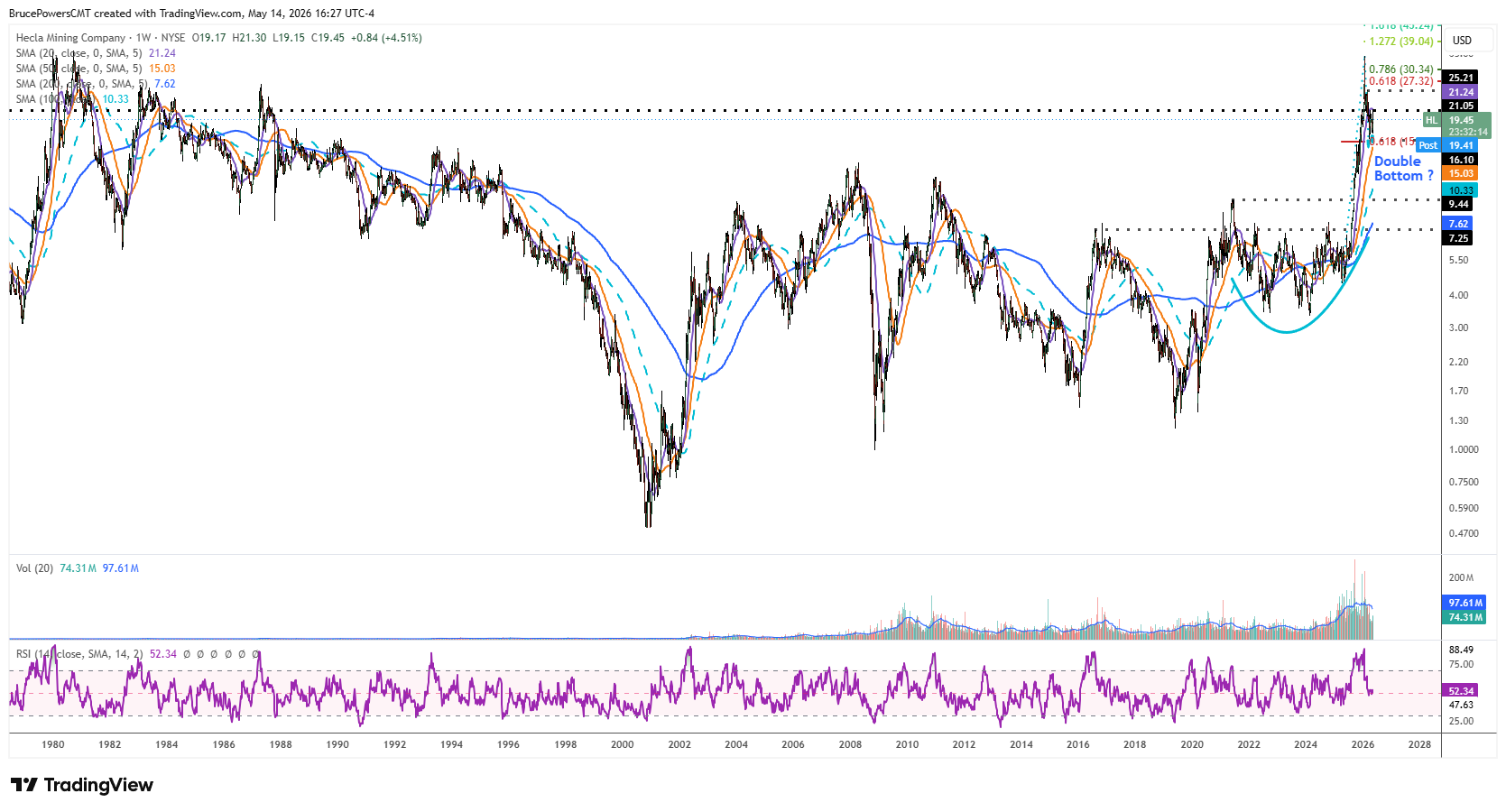Click the 2028 label on time axis
The image size is (1506, 812).
pos(1419,744)
